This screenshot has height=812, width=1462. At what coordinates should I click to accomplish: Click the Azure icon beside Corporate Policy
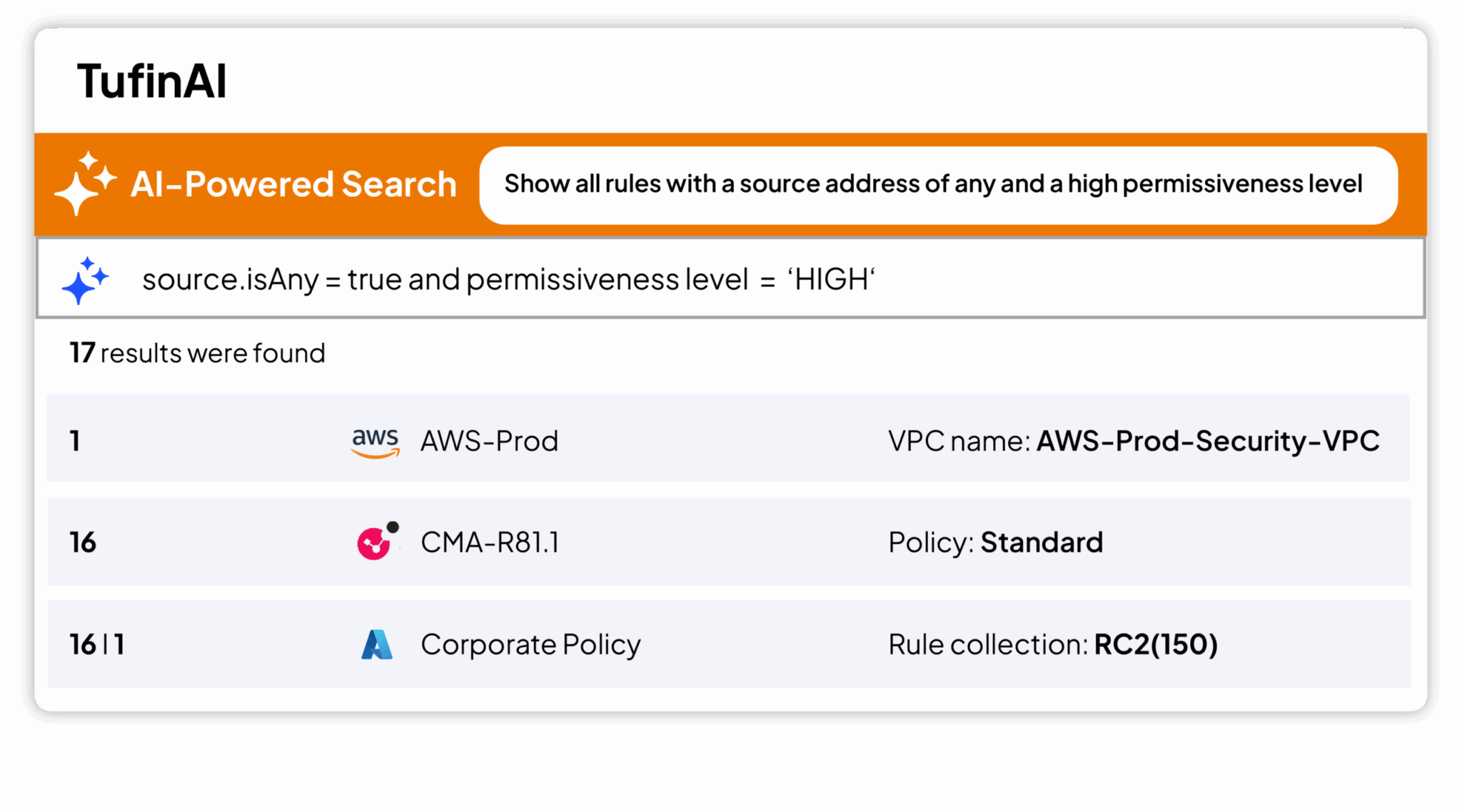click(x=377, y=644)
